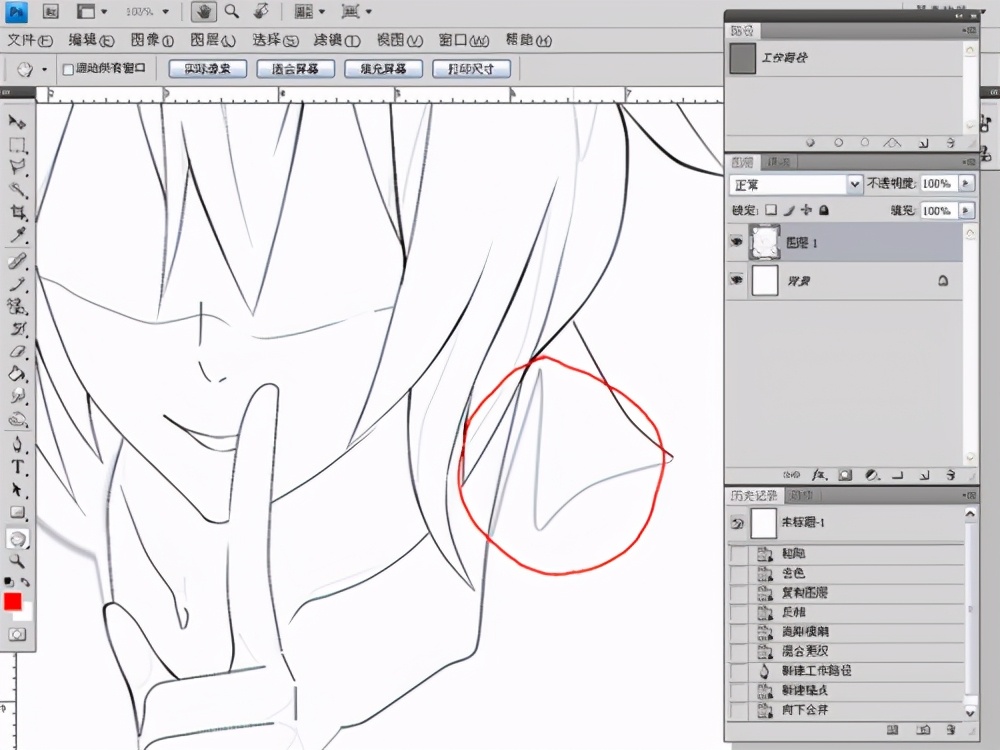Image resolution: width=1000 pixels, height=750 pixels.
Task: Click the layer style fx icon
Action: coord(818,474)
